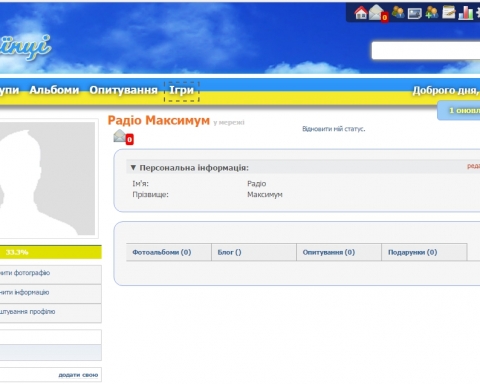Click the Відновити мій статус link

[333, 129]
